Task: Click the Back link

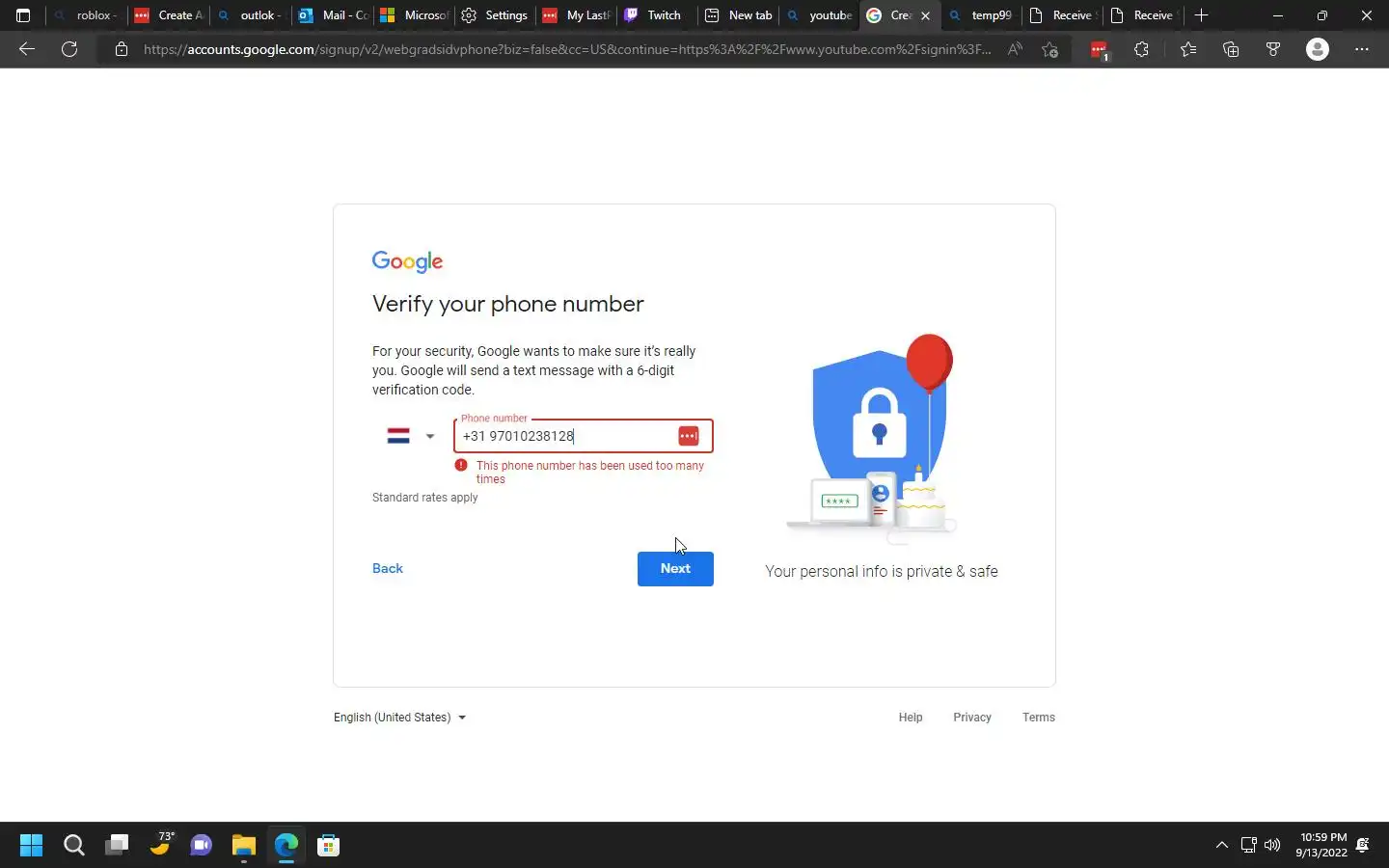Action: (x=388, y=569)
